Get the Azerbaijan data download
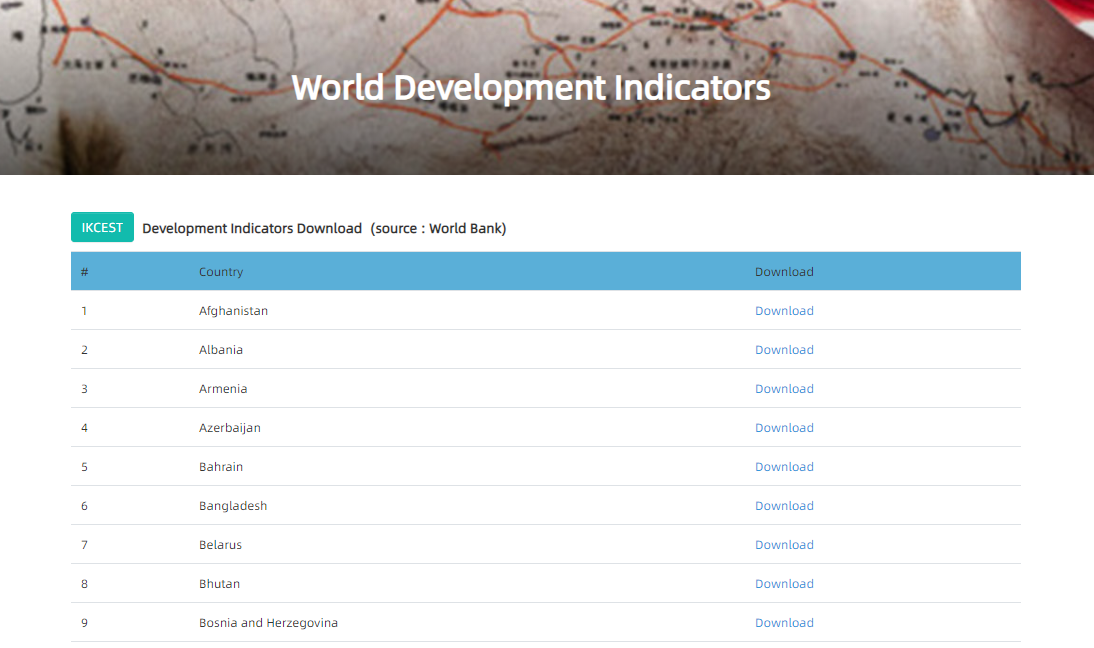The image size is (1094, 648). coord(784,428)
